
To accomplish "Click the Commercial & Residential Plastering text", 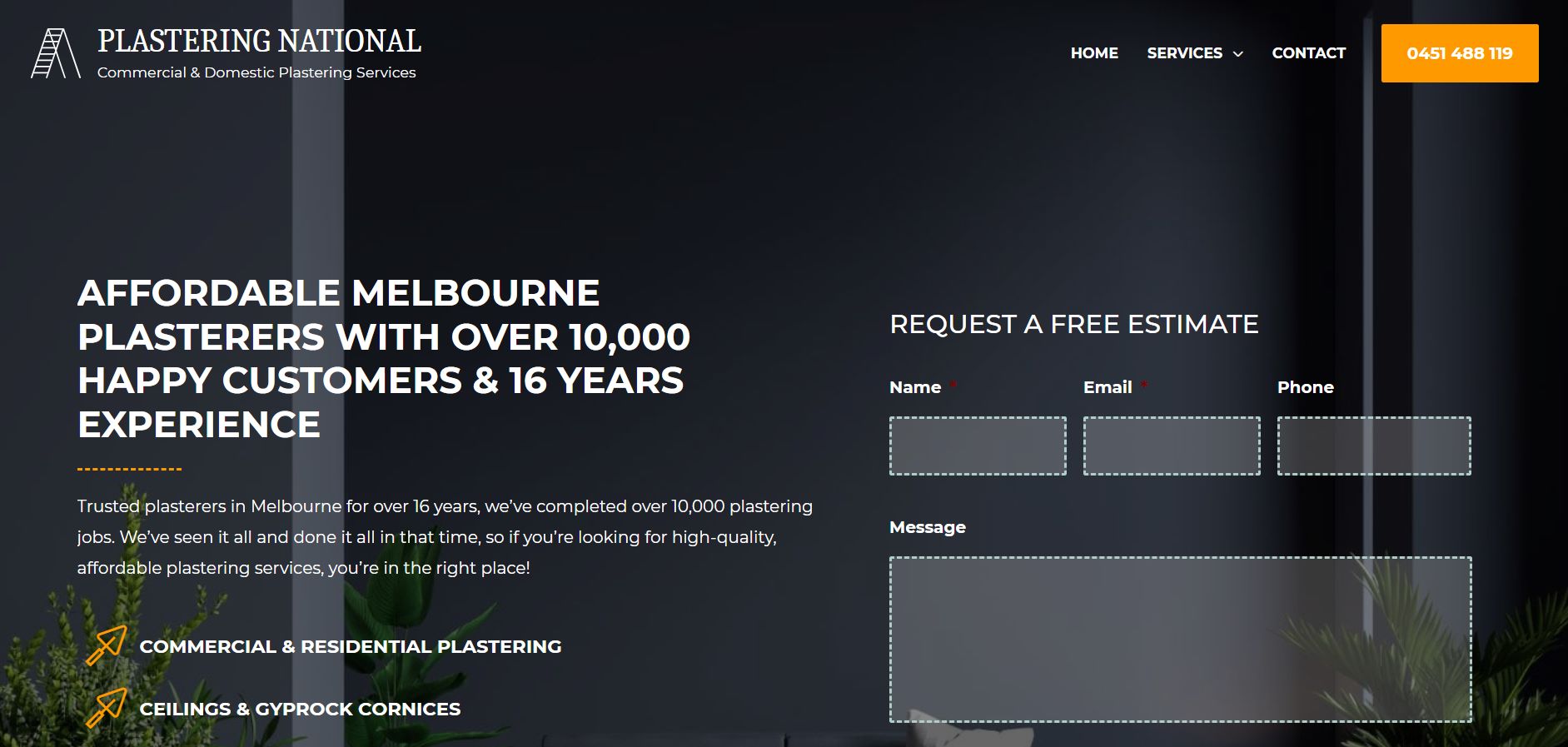I will [x=351, y=646].
